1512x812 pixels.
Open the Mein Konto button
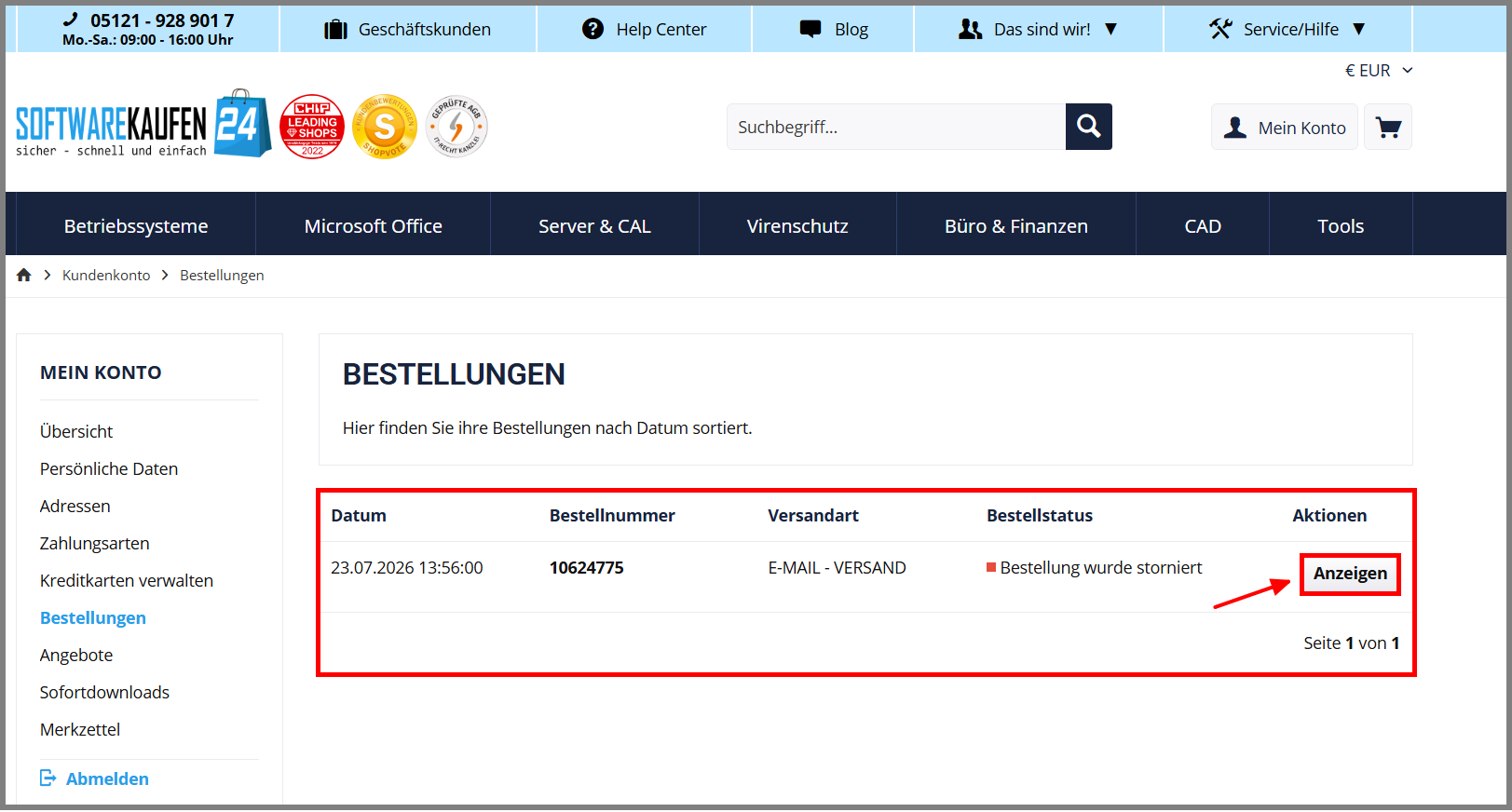click(1285, 127)
